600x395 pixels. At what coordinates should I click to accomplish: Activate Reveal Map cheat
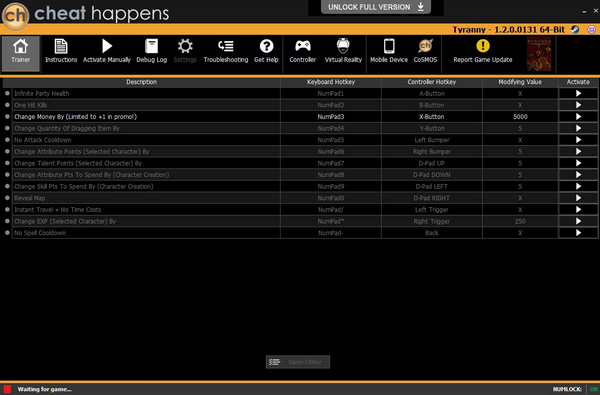coord(578,198)
